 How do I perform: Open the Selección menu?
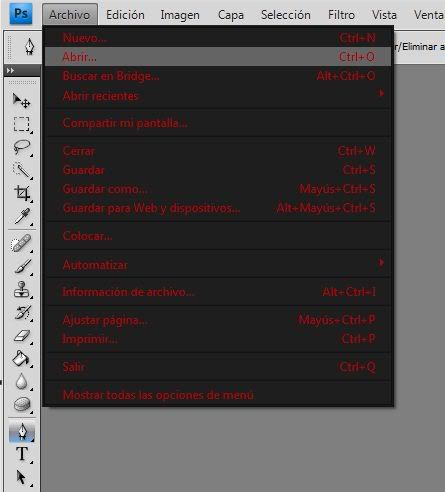(x=286, y=15)
